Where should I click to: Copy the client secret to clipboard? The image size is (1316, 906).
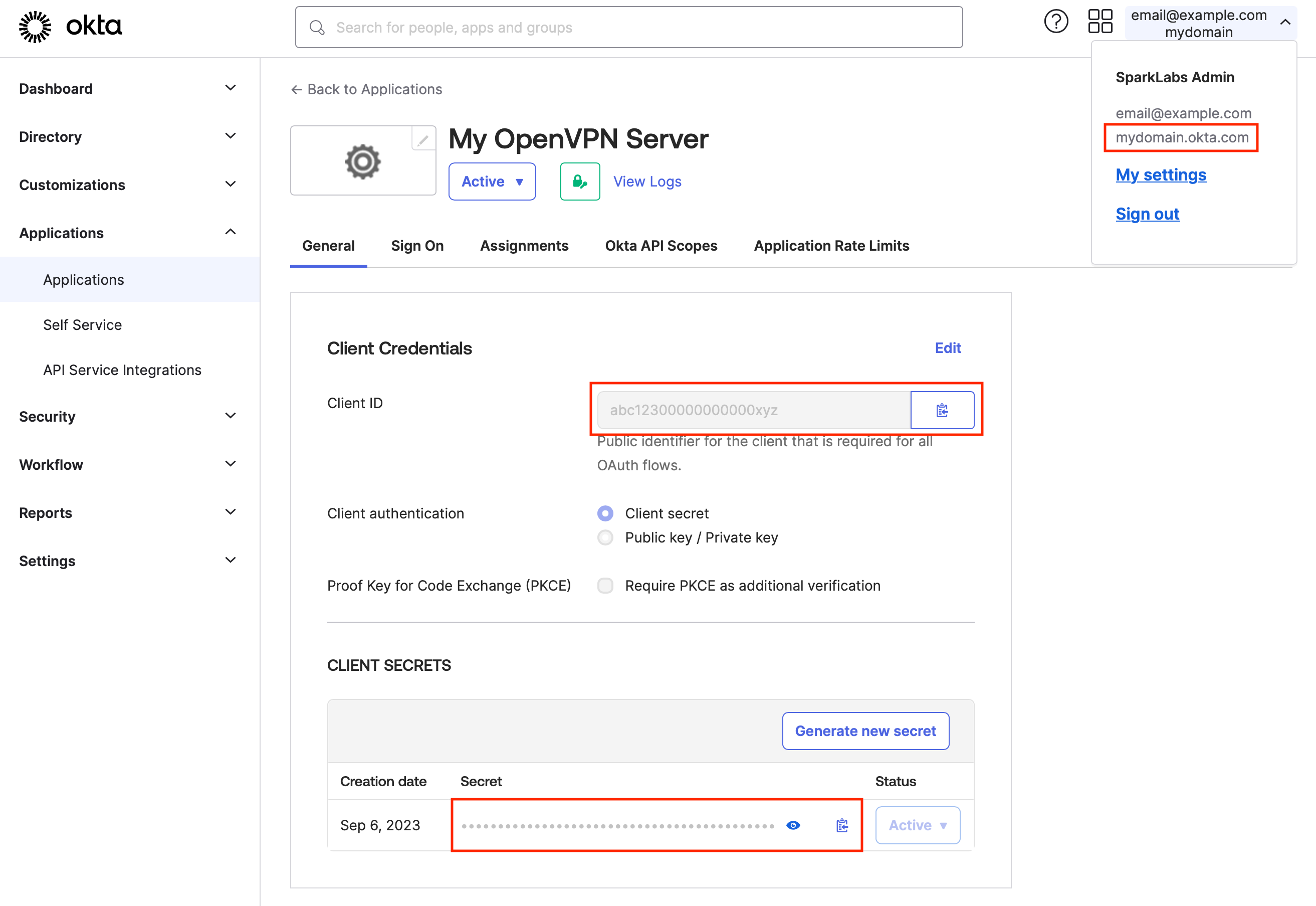point(842,825)
